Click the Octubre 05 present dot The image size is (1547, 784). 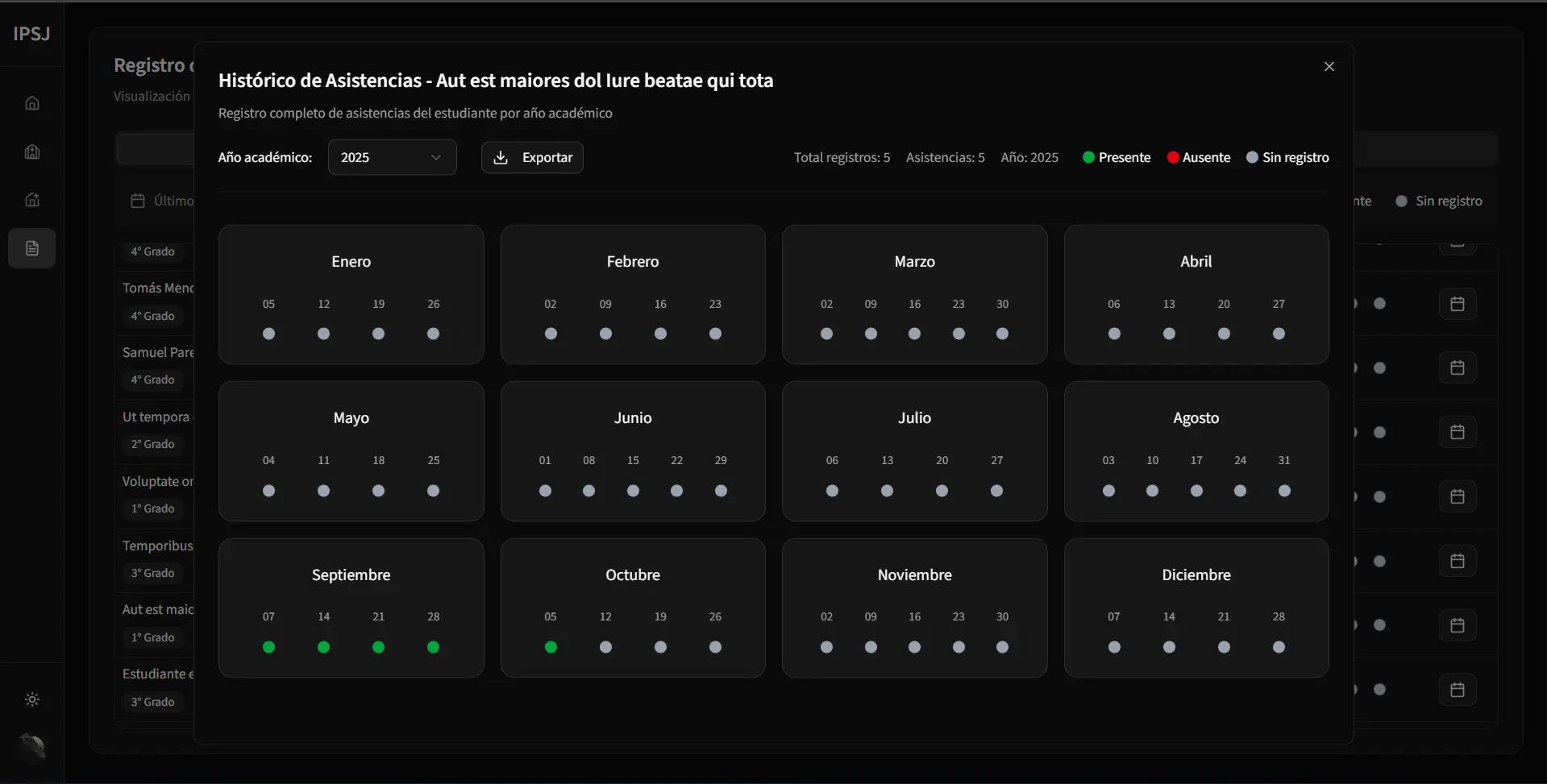point(551,647)
